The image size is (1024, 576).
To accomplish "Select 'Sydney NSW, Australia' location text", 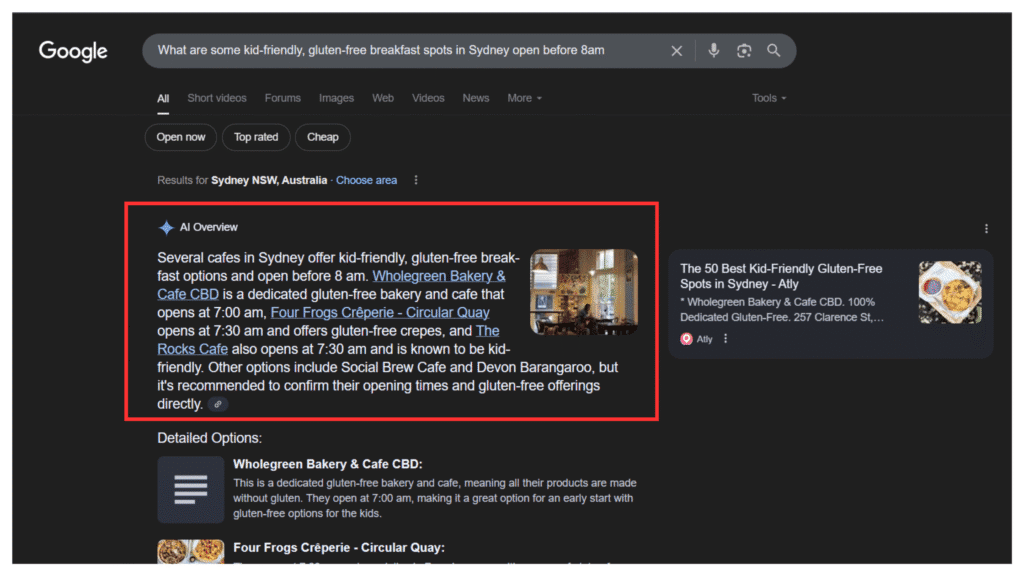I will (x=269, y=180).
